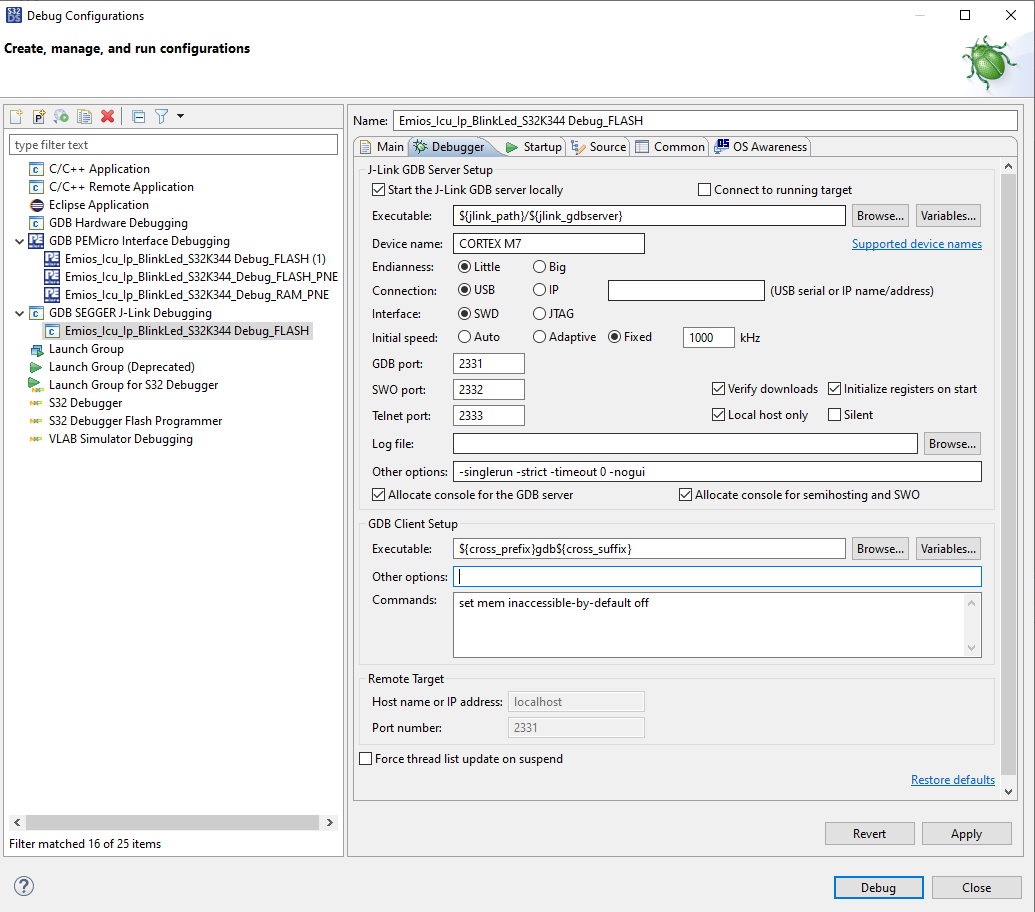Select the Debug Configurations bug icon
Viewport: 1035px width, 912px height.
pyautogui.click(x=987, y=63)
